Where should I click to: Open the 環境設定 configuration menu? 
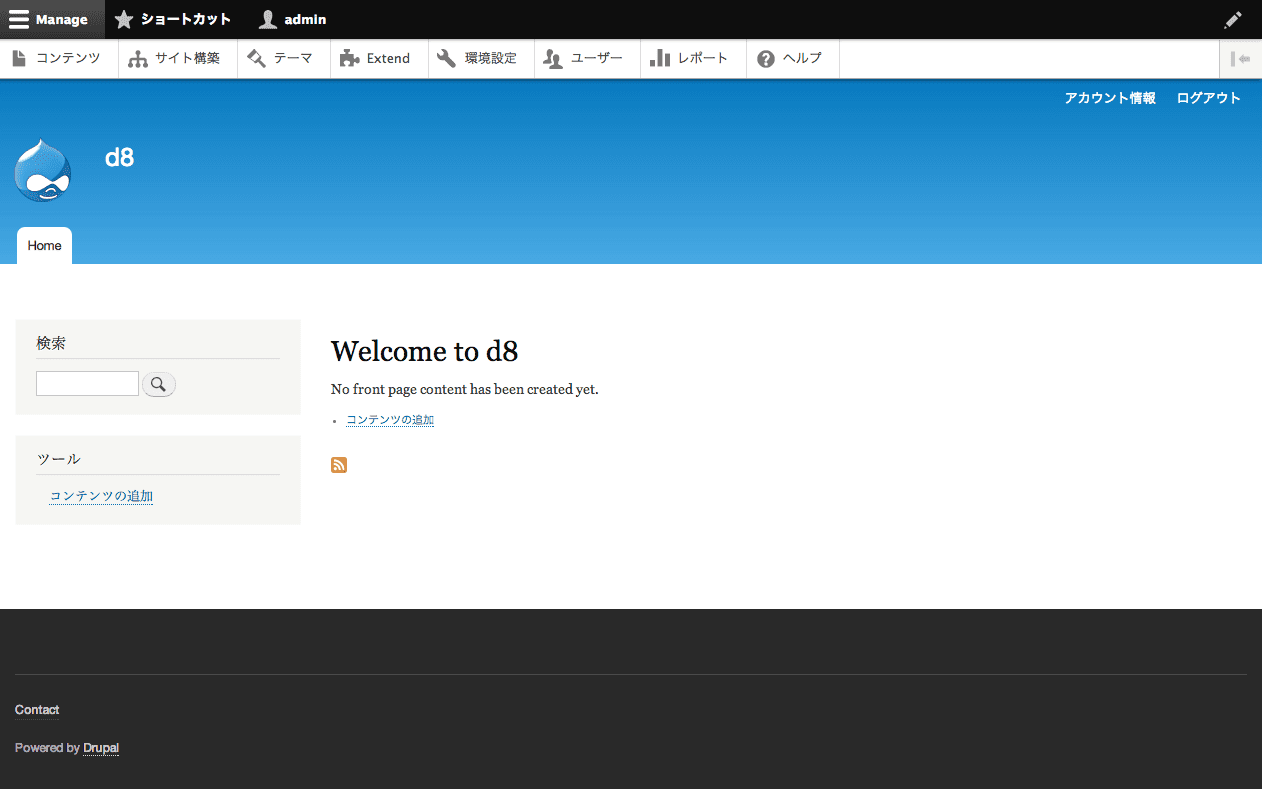pyautogui.click(x=479, y=58)
